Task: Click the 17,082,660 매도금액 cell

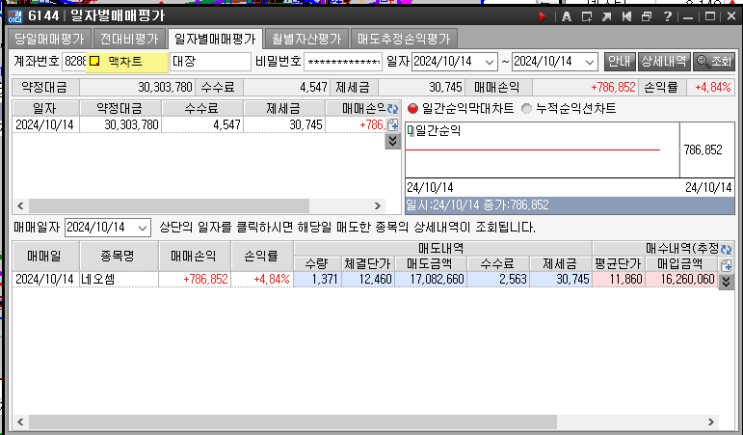Action: [x=430, y=279]
